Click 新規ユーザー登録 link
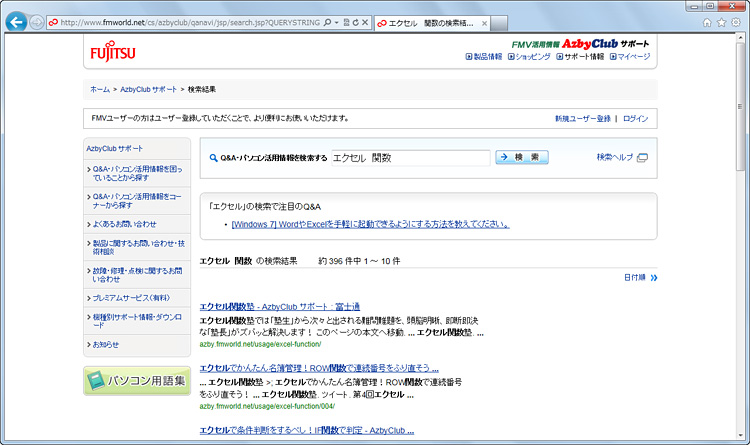The height and width of the screenshot is (445, 750). point(583,119)
